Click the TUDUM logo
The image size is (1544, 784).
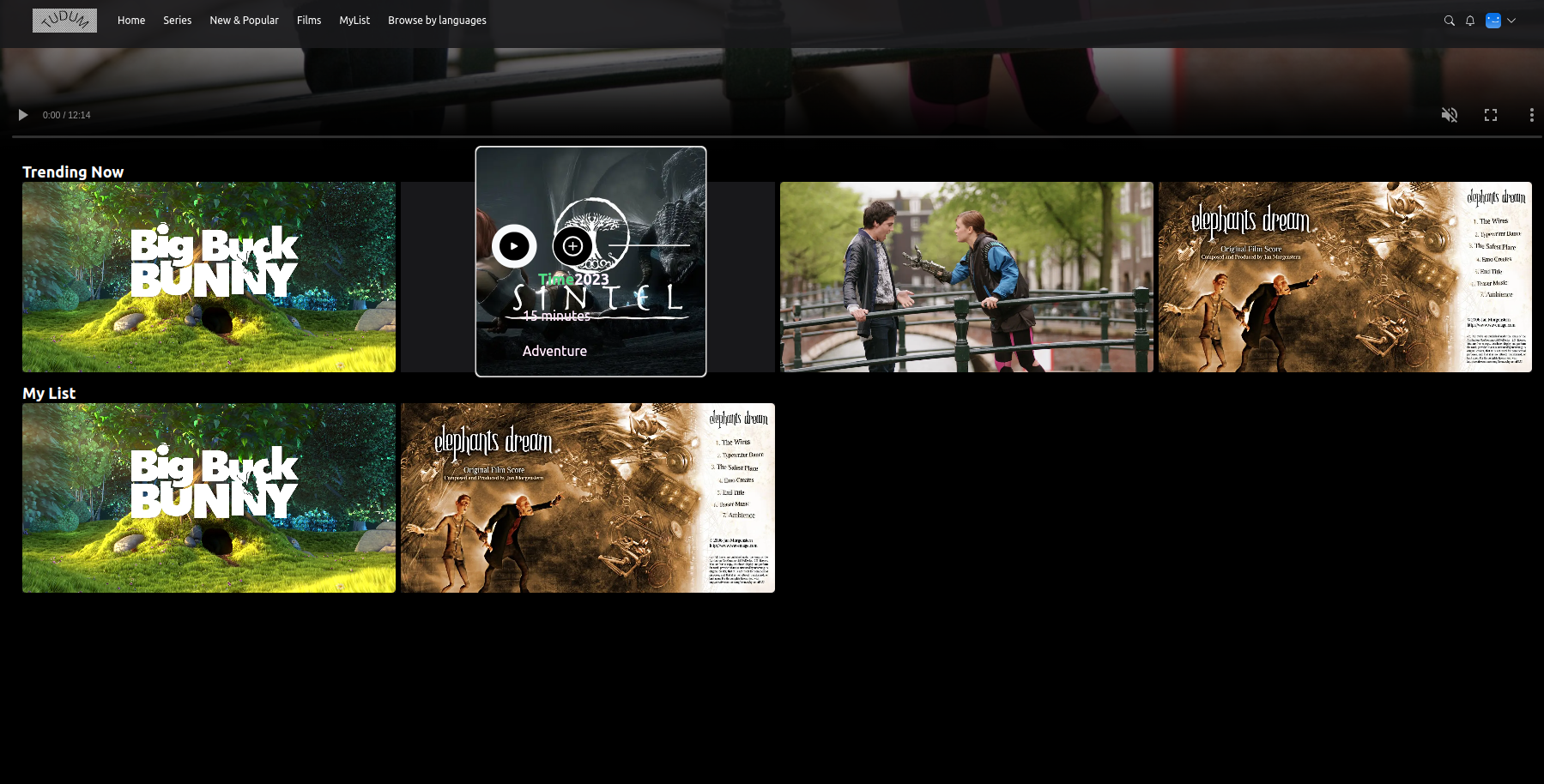click(x=64, y=21)
